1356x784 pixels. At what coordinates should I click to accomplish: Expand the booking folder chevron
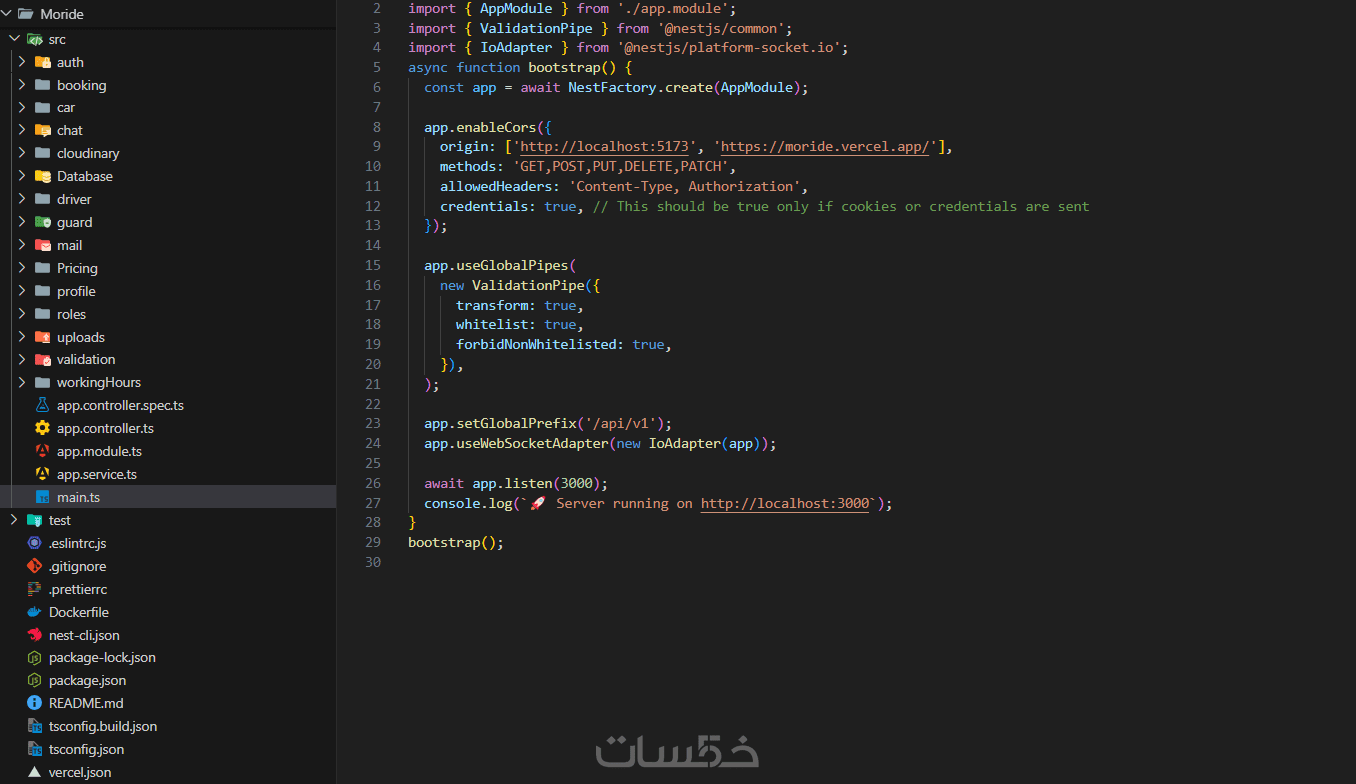pyautogui.click(x=22, y=85)
